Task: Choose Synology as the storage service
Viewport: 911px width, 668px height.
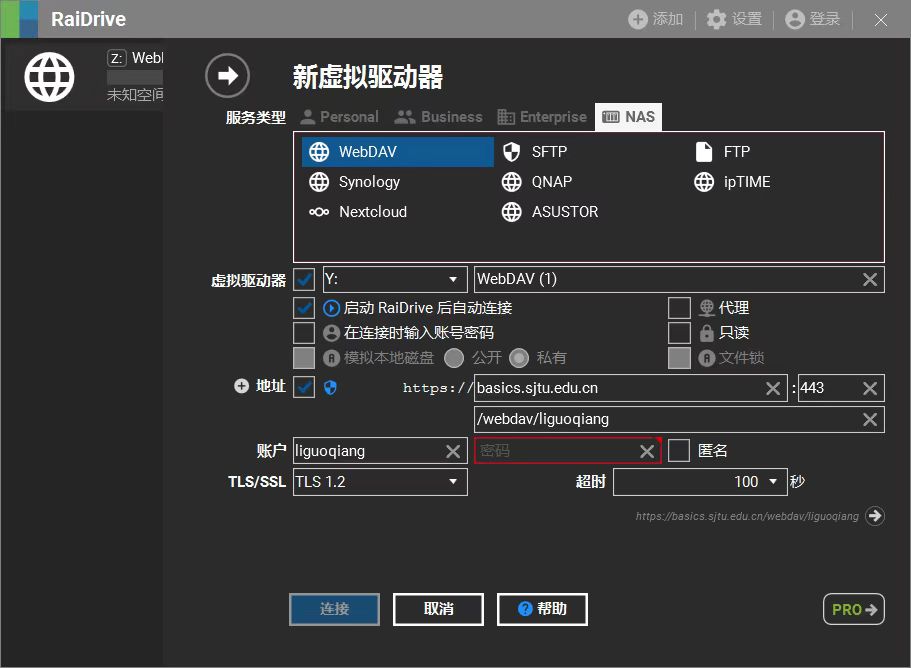Action: point(358,182)
